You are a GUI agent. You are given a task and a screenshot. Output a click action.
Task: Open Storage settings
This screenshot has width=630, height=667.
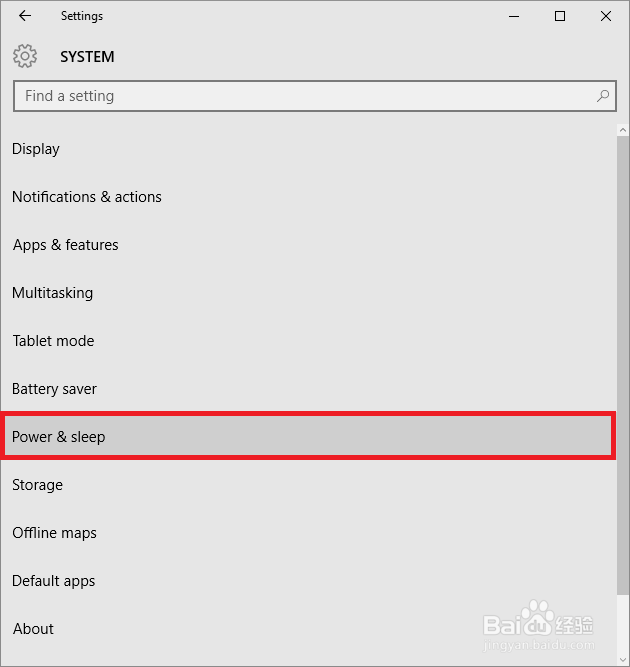click(x=37, y=485)
